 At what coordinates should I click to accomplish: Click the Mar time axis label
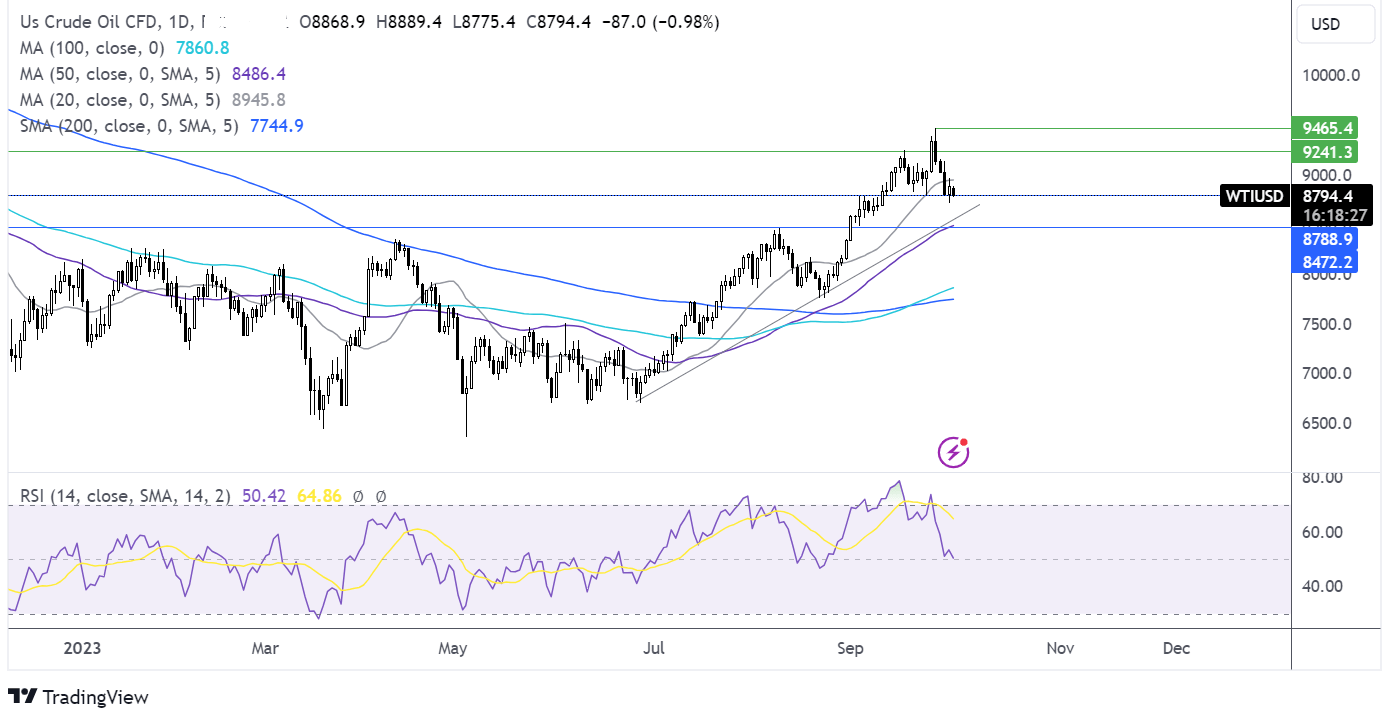(265, 648)
